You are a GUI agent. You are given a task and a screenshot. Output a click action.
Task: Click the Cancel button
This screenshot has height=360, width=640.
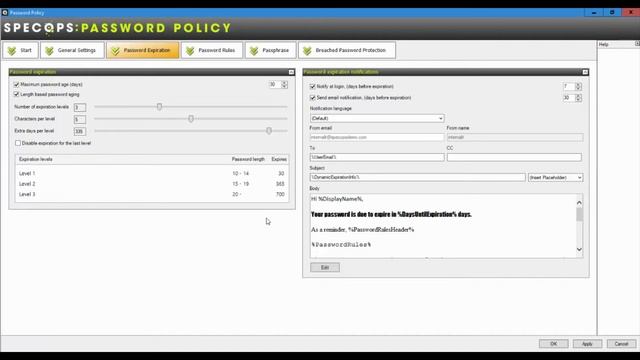621,344
